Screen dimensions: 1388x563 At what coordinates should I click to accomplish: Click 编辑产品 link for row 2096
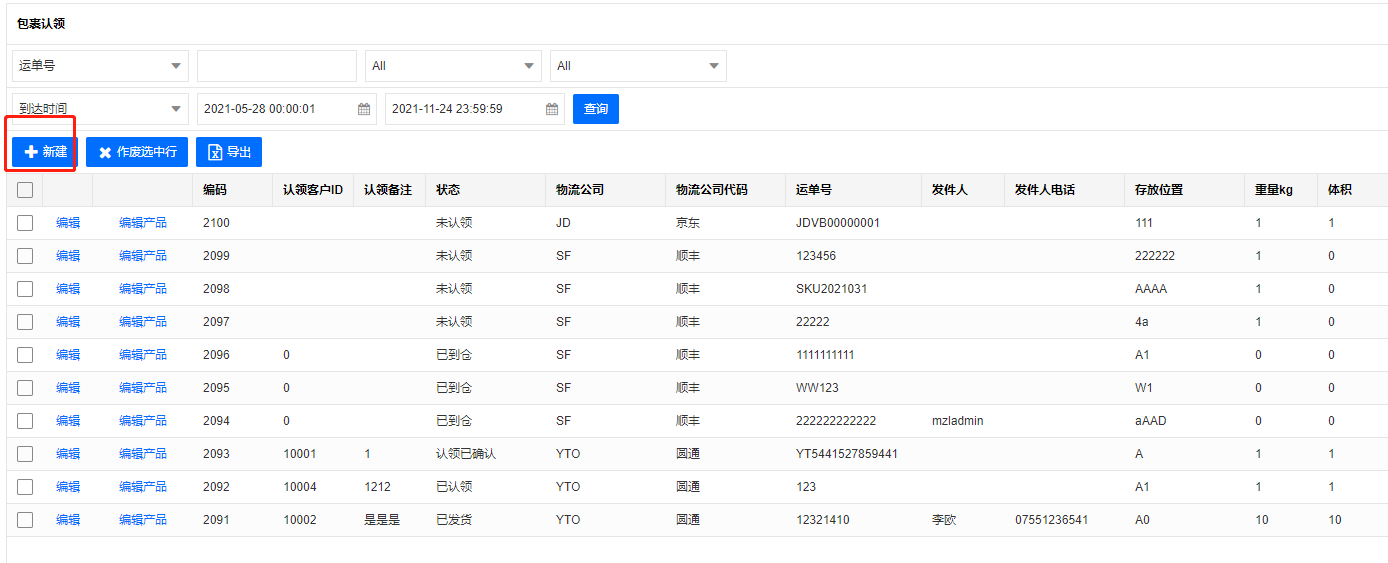(x=143, y=355)
